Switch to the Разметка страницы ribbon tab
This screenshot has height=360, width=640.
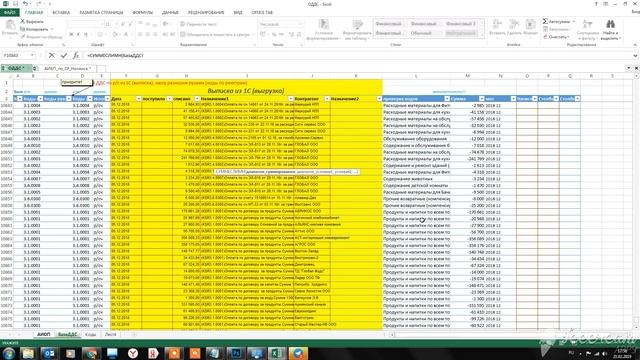[x=101, y=13]
